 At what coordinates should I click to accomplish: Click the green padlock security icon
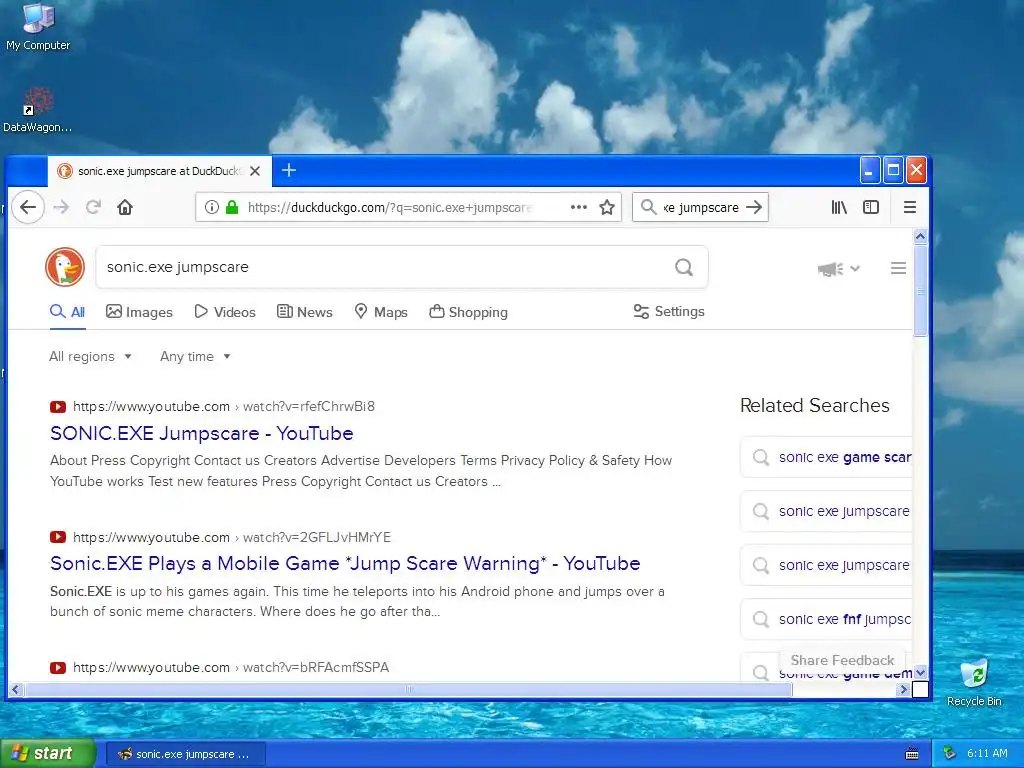point(232,207)
